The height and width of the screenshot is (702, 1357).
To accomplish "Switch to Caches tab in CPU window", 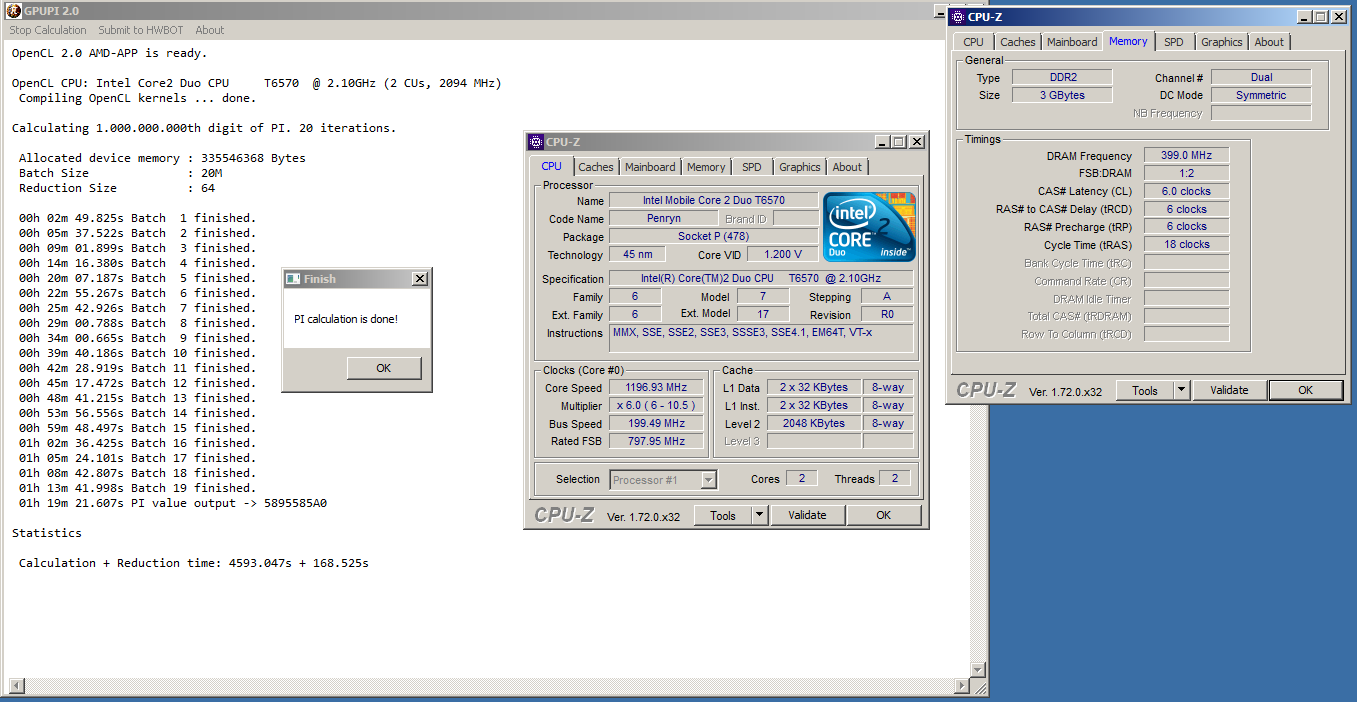I will tap(596, 167).
